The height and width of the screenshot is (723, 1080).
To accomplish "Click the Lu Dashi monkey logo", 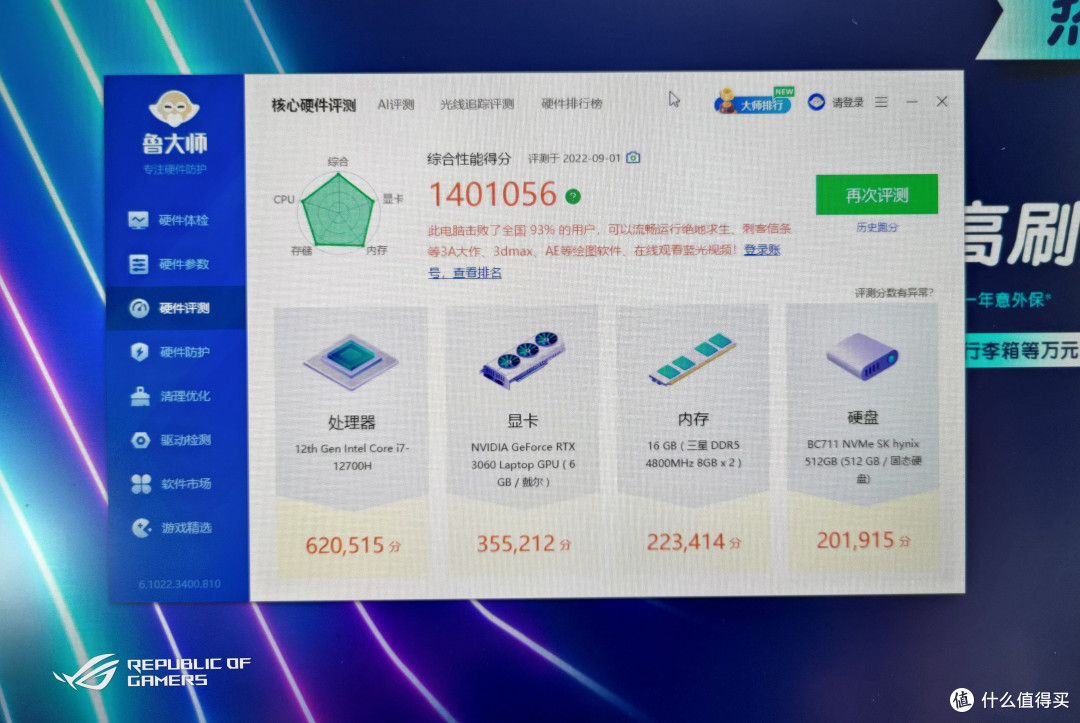I will (x=174, y=109).
